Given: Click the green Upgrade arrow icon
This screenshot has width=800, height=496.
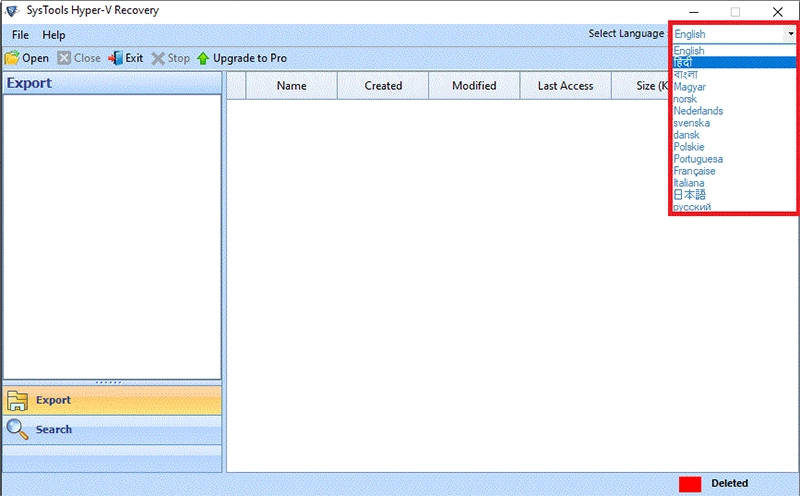Looking at the screenshot, I should [x=203, y=58].
